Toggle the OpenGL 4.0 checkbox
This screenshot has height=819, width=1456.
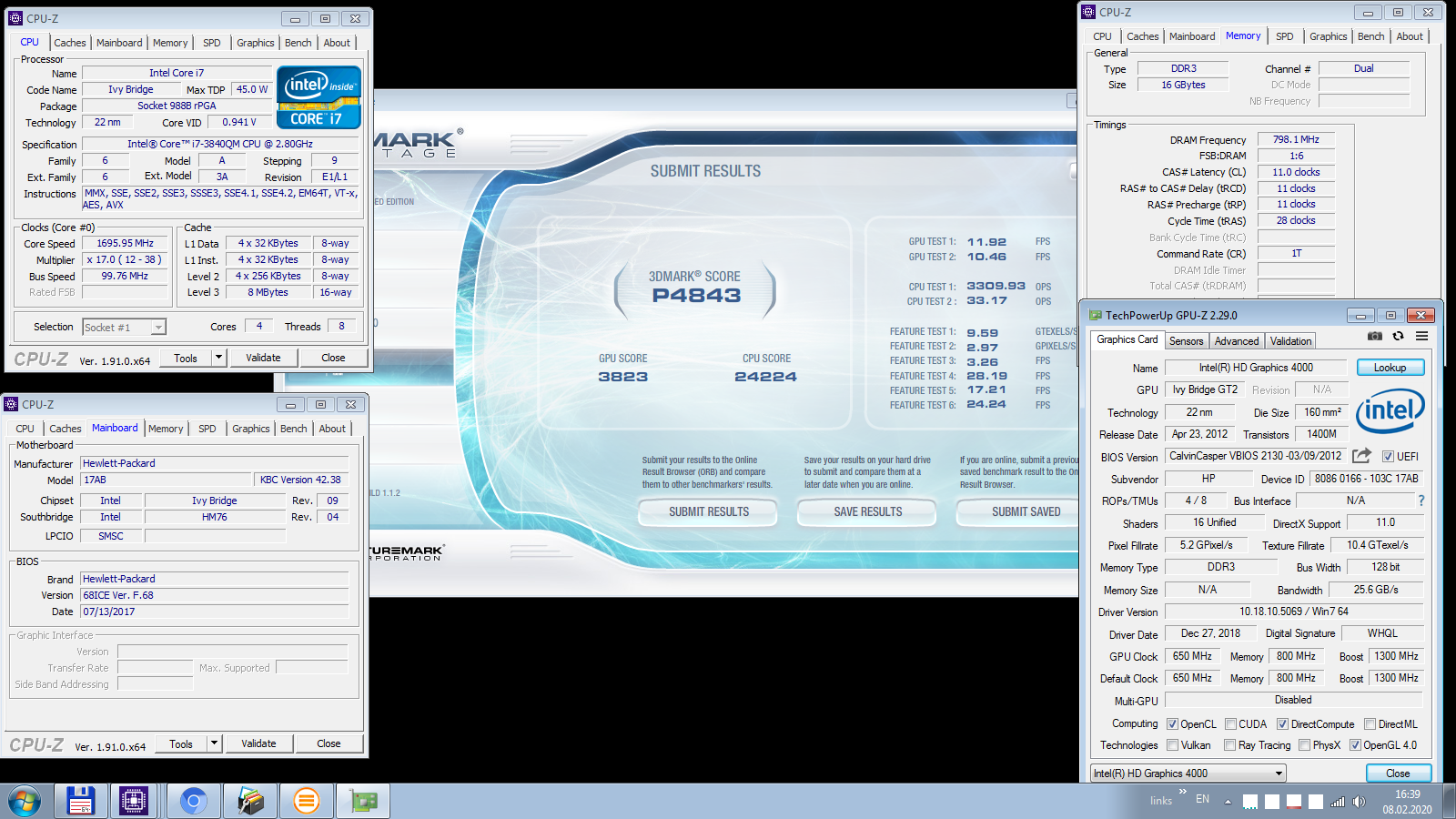[1355, 745]
